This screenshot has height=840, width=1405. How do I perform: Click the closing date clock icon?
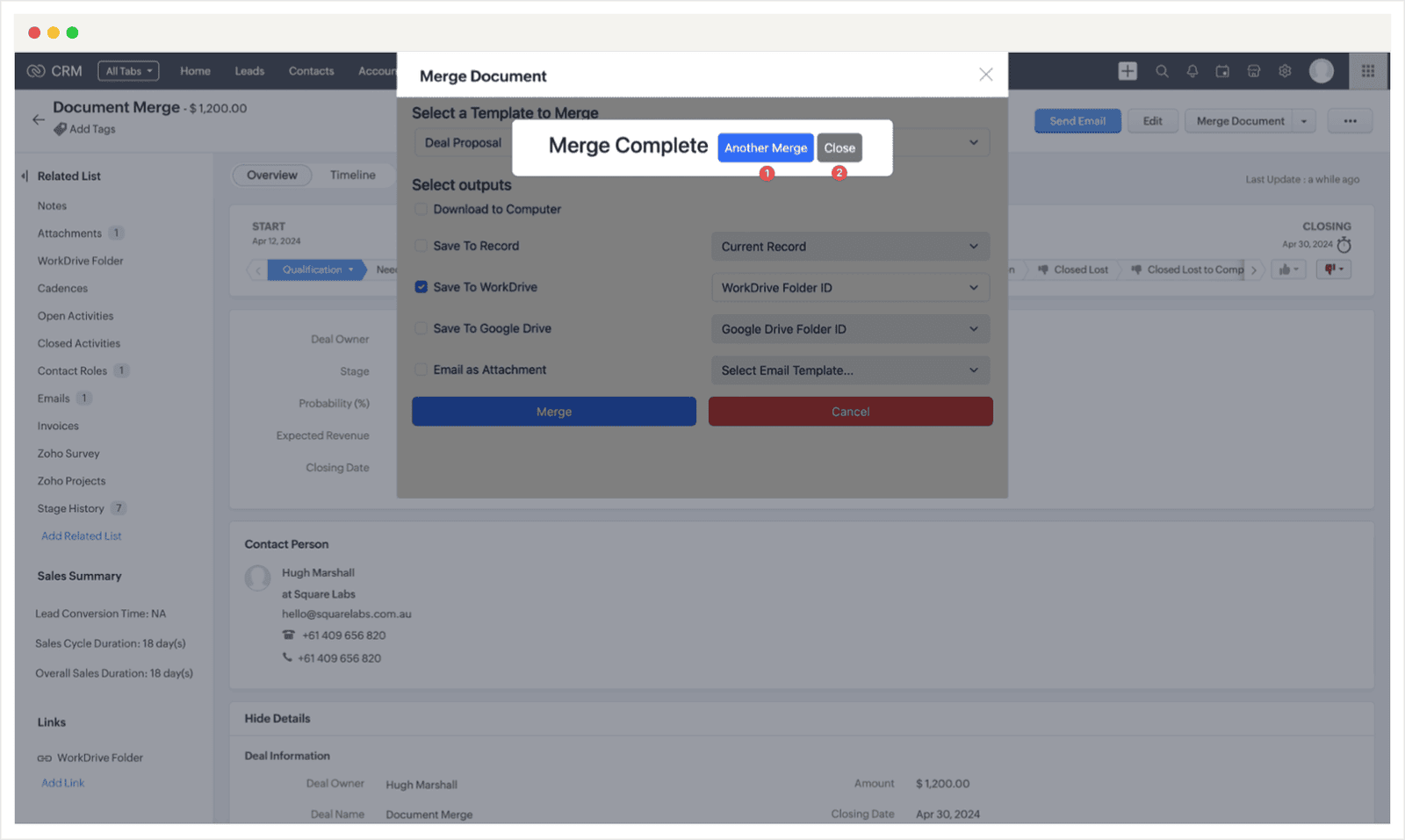(1344, 245)
